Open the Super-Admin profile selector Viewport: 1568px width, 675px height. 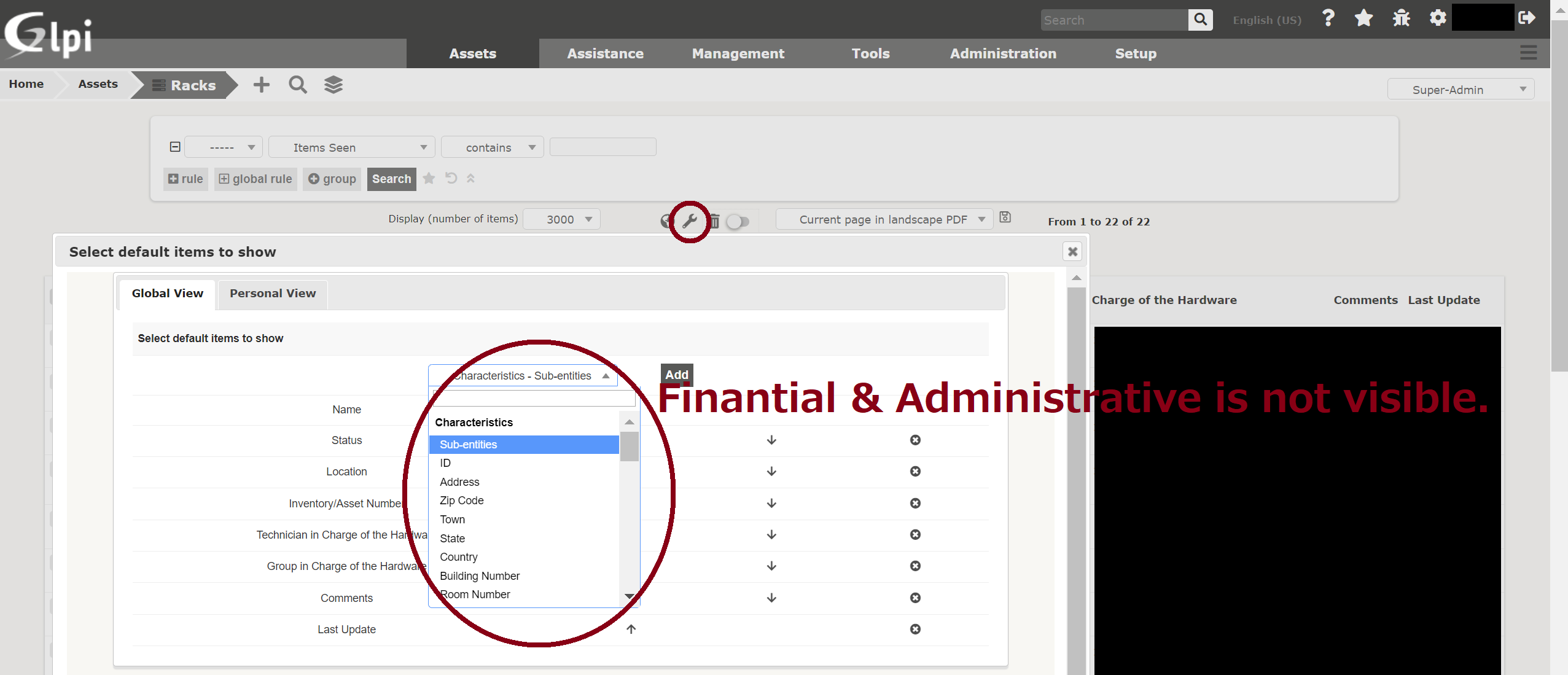1460,89
